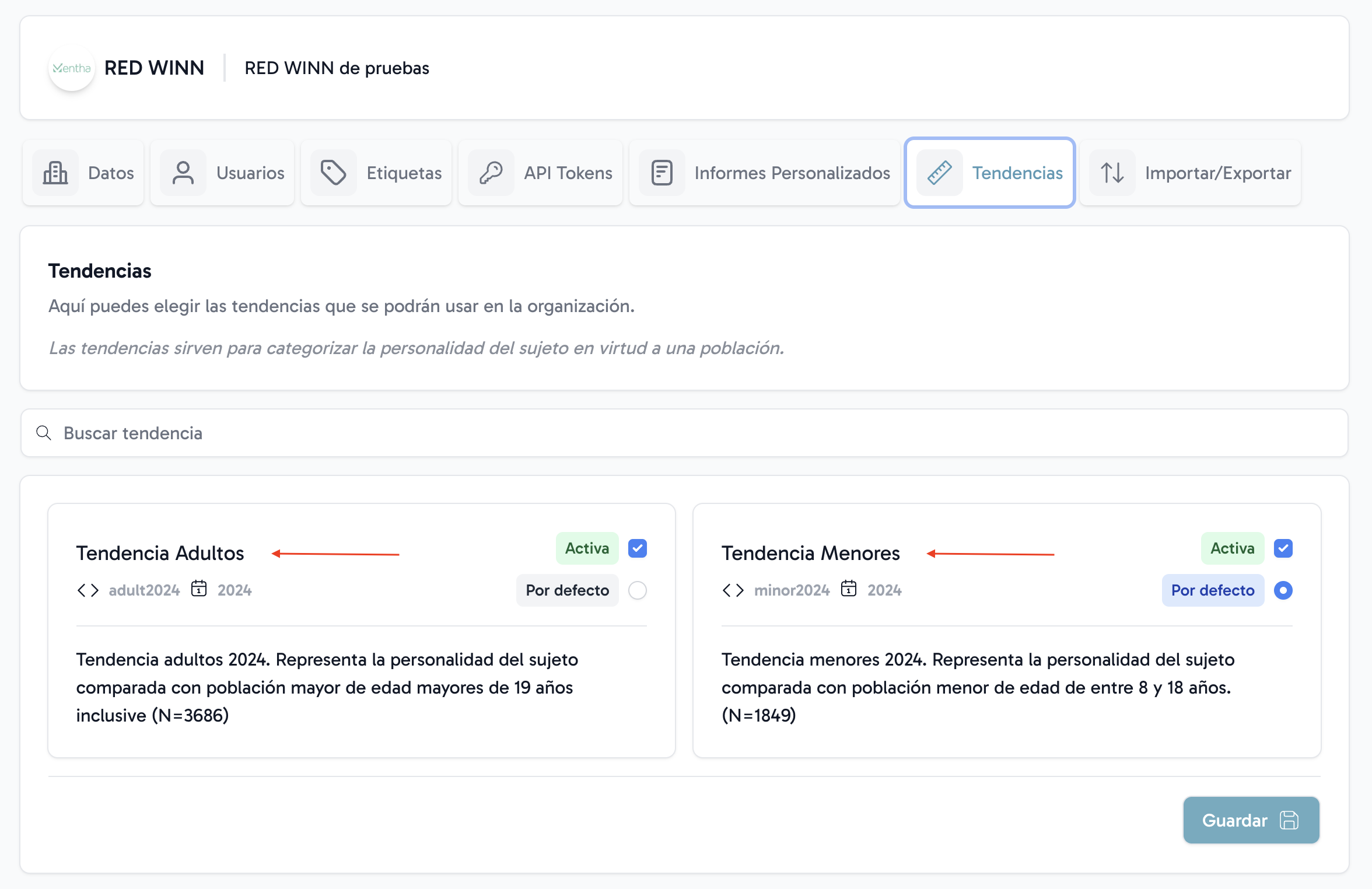Click Por defecto radio for Tendencia Menores
The image size is (1372, 889).
(x=1283, y=590)
